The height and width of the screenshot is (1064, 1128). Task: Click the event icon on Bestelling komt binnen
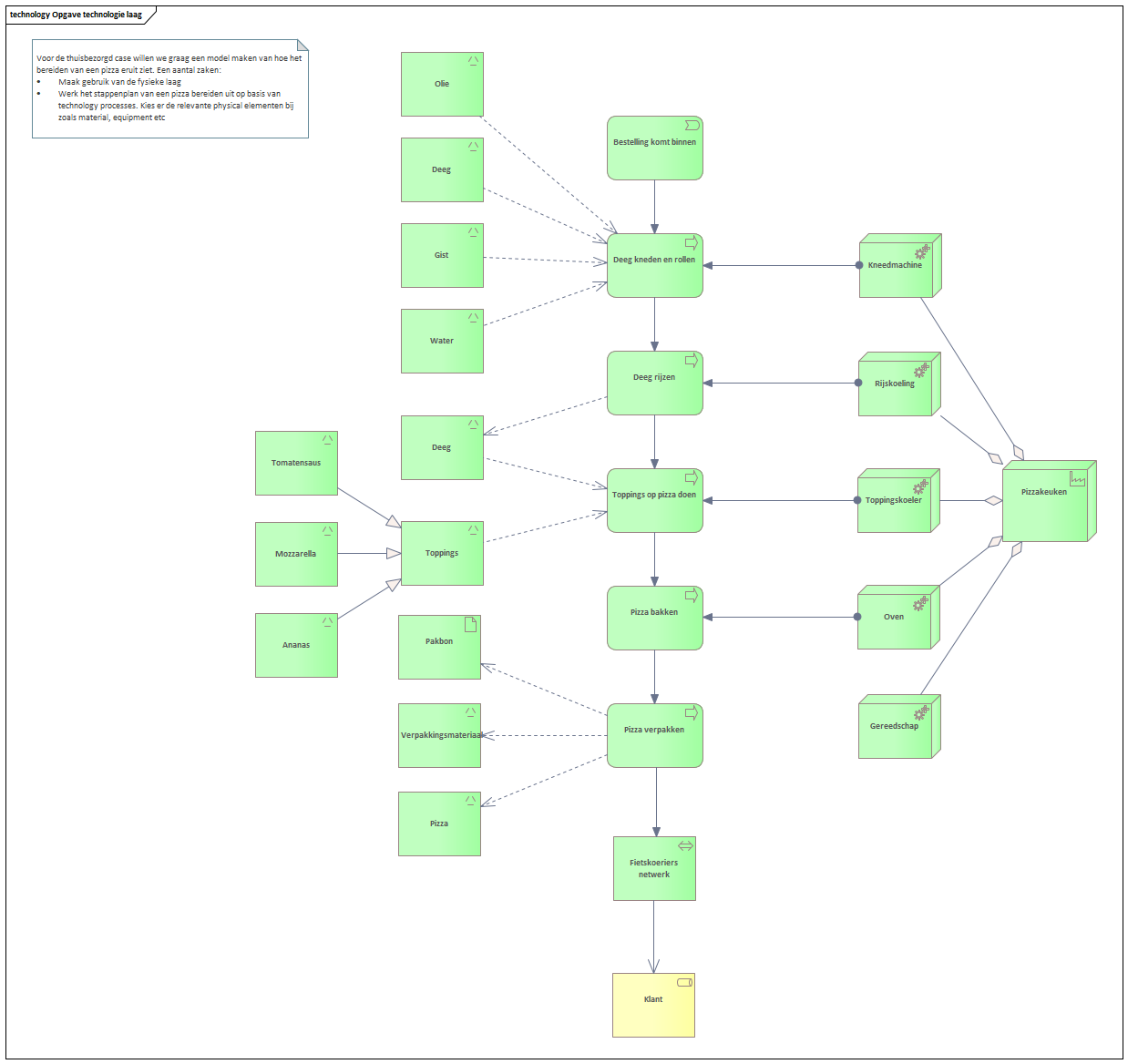pyautogui.click(x=692, y=125)
